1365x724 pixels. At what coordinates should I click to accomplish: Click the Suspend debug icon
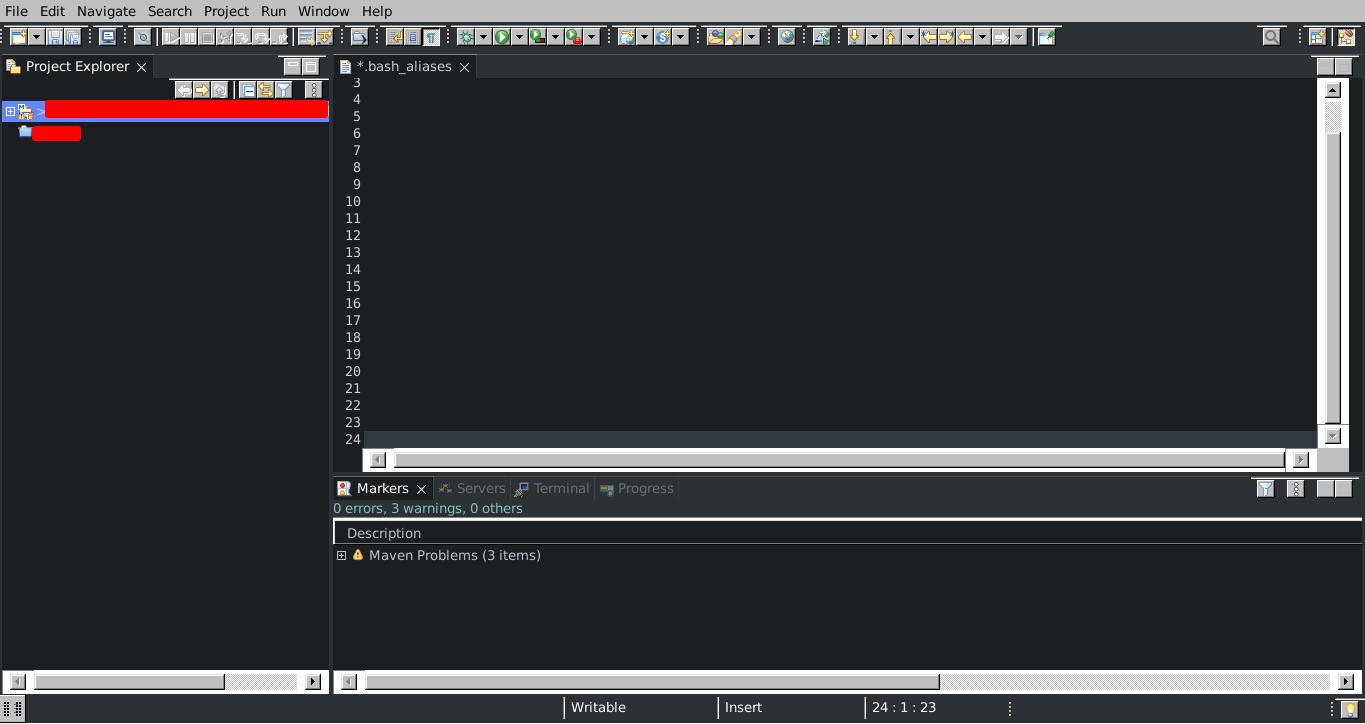click(189, 37)
